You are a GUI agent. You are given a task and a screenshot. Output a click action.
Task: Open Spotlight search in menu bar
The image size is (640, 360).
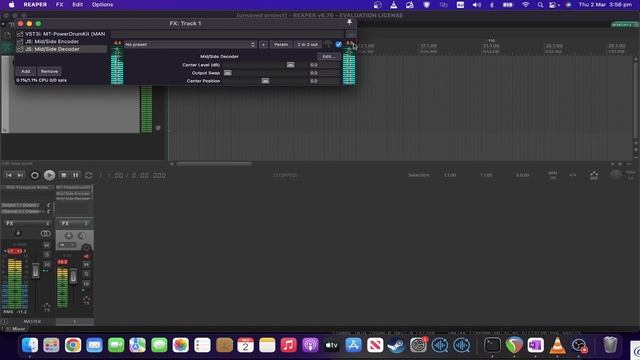click(x=540, y=4)
